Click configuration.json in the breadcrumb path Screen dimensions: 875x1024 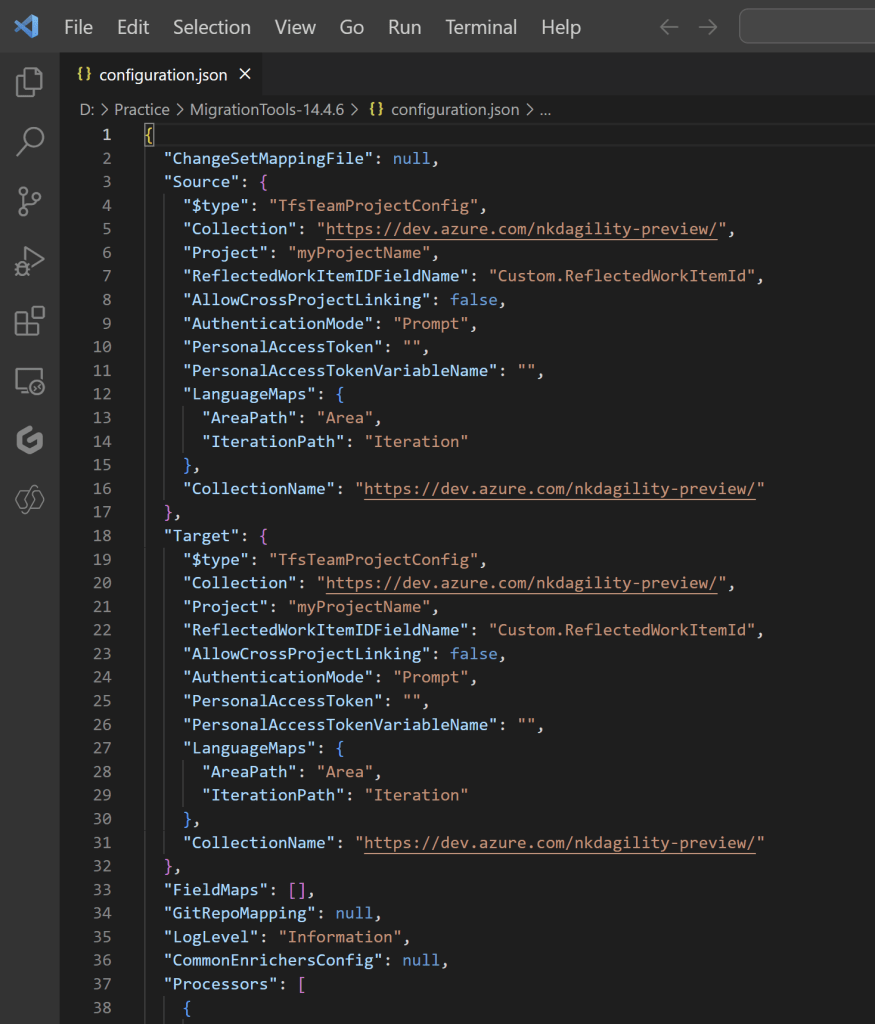[454, 110]
